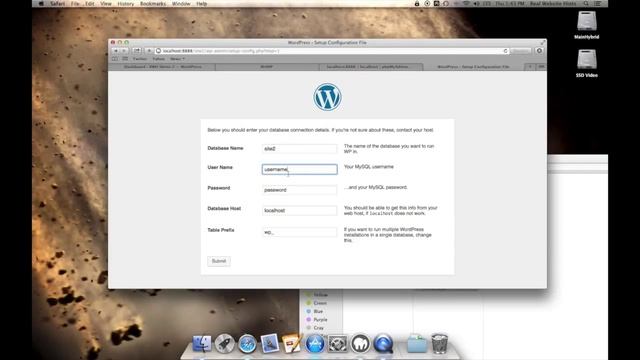Open the Apple menu
The image size is (640, 360).
(41, 4)
